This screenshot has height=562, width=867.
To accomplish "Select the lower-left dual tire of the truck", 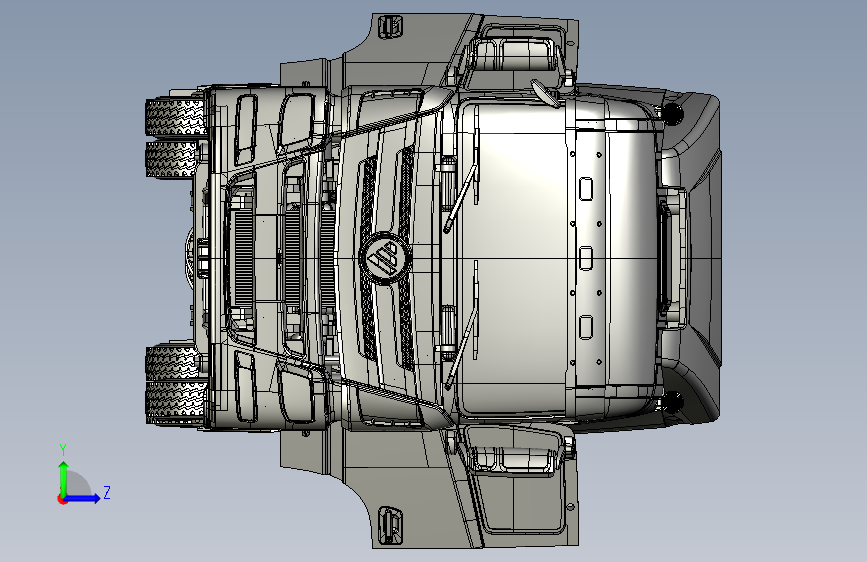I will tap(175, 383).
